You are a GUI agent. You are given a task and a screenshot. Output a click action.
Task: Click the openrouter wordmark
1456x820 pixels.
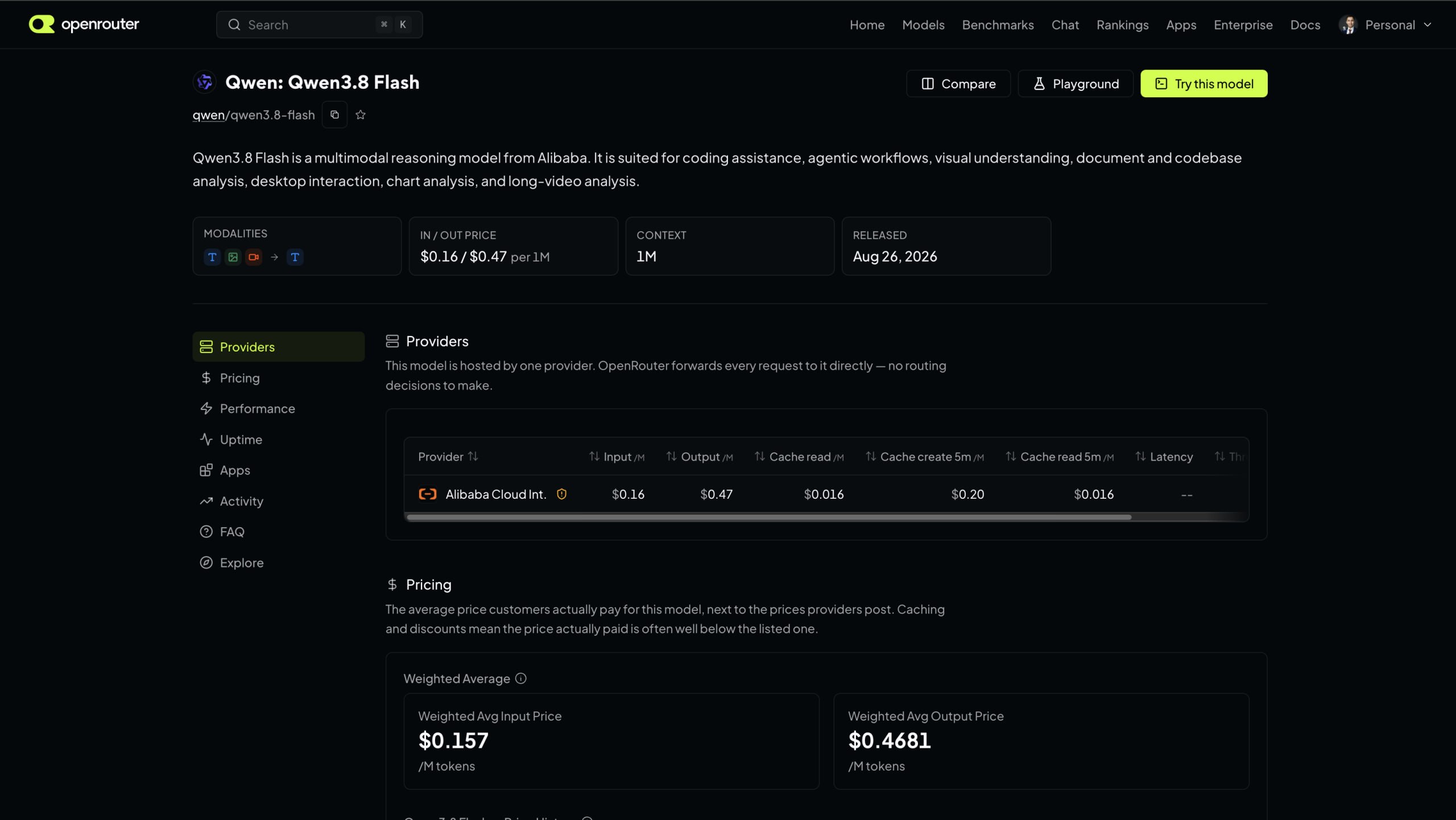100,24
